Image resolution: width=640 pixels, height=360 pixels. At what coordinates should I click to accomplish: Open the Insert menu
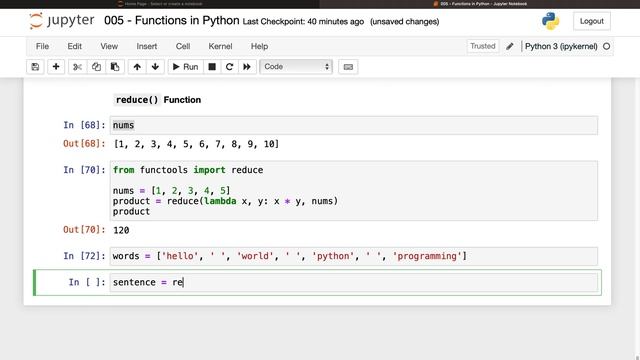tap(147, 47)
